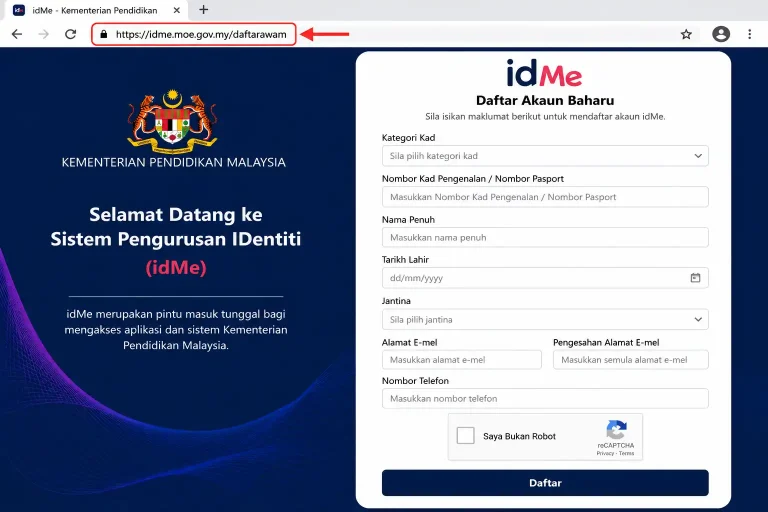Expand the Jantina dropdown arrow
This screenshot has height=512, width=768.
[x=698, y=319]
